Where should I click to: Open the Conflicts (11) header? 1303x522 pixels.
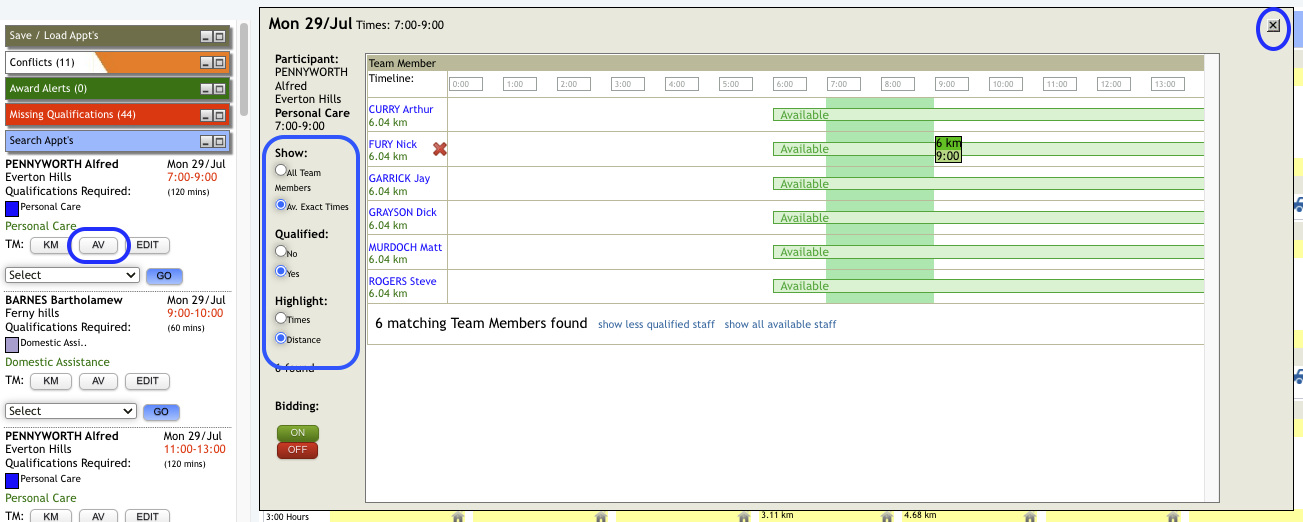[117, 63]
